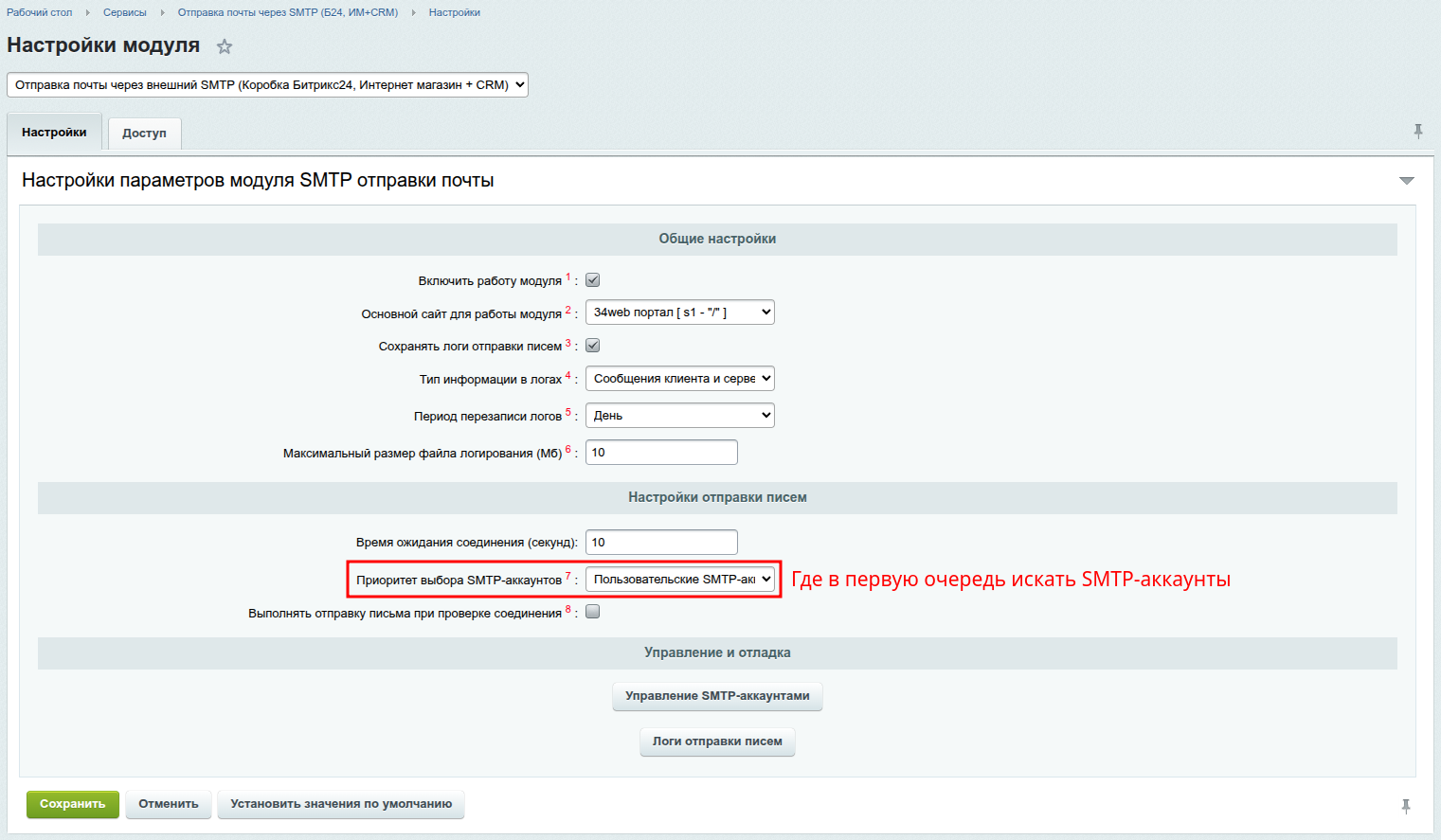The height and width of the screenshot is (840, 1441).
Task: Open 'Период перезаписи логов' dropdown
Action: click(x=680, y=416)
